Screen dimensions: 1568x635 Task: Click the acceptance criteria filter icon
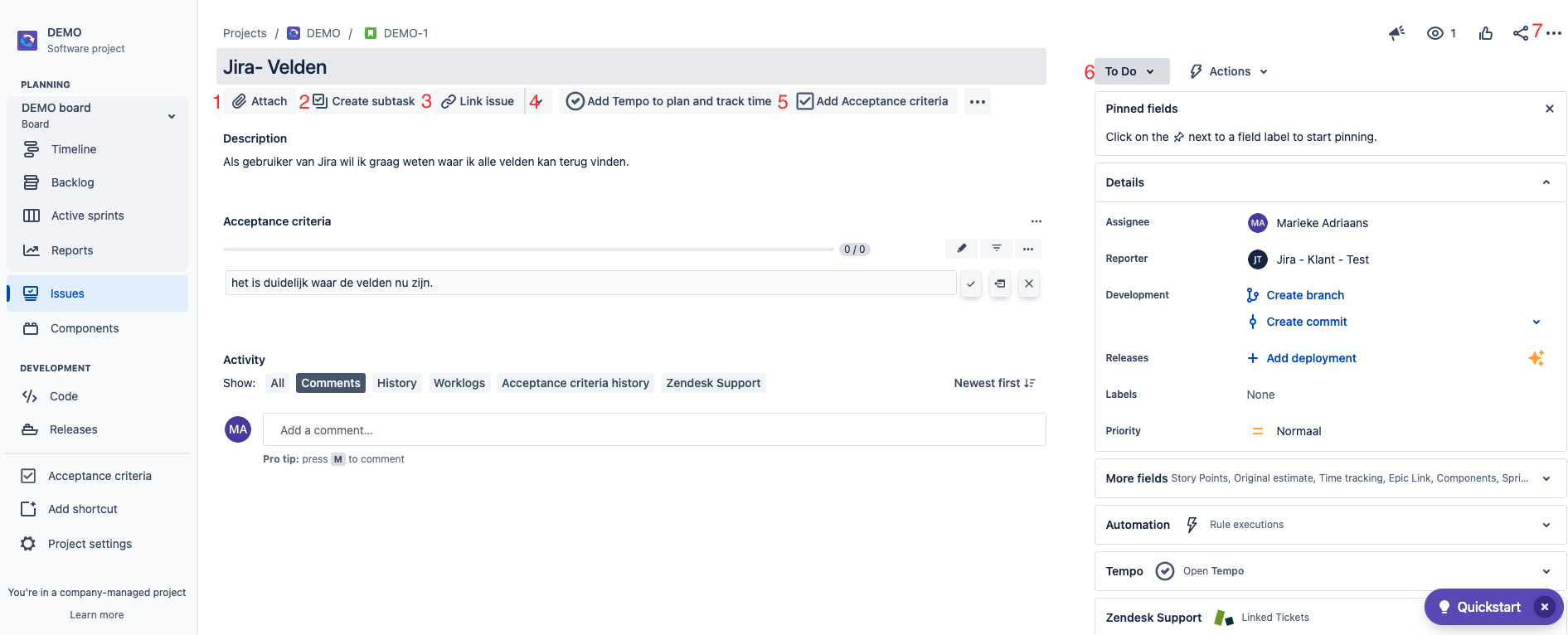(x=997, y=249)
